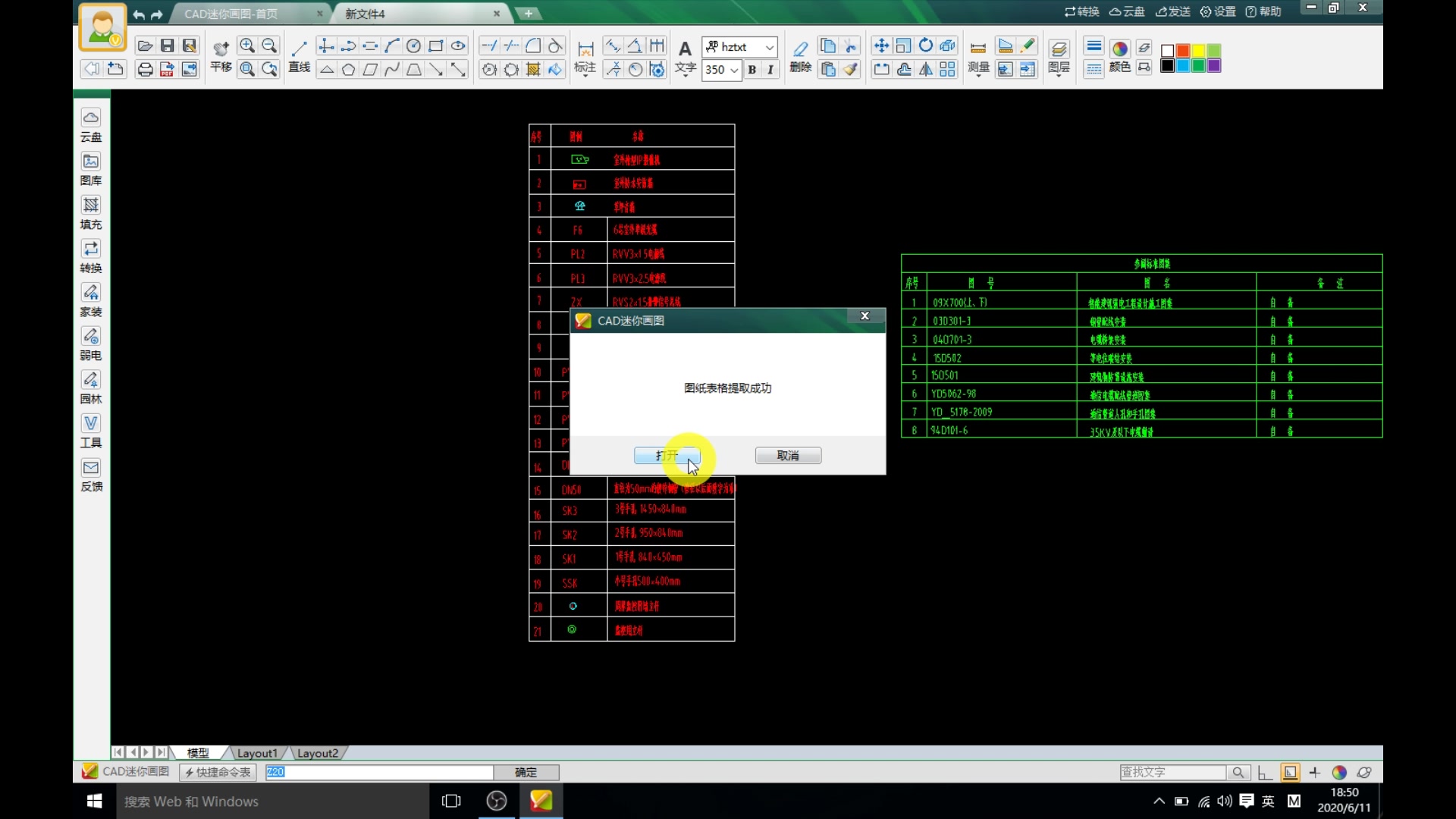Screen dimensions: 1456x819
Task: Click the rotate tool icon
Action: coord(926,46)
